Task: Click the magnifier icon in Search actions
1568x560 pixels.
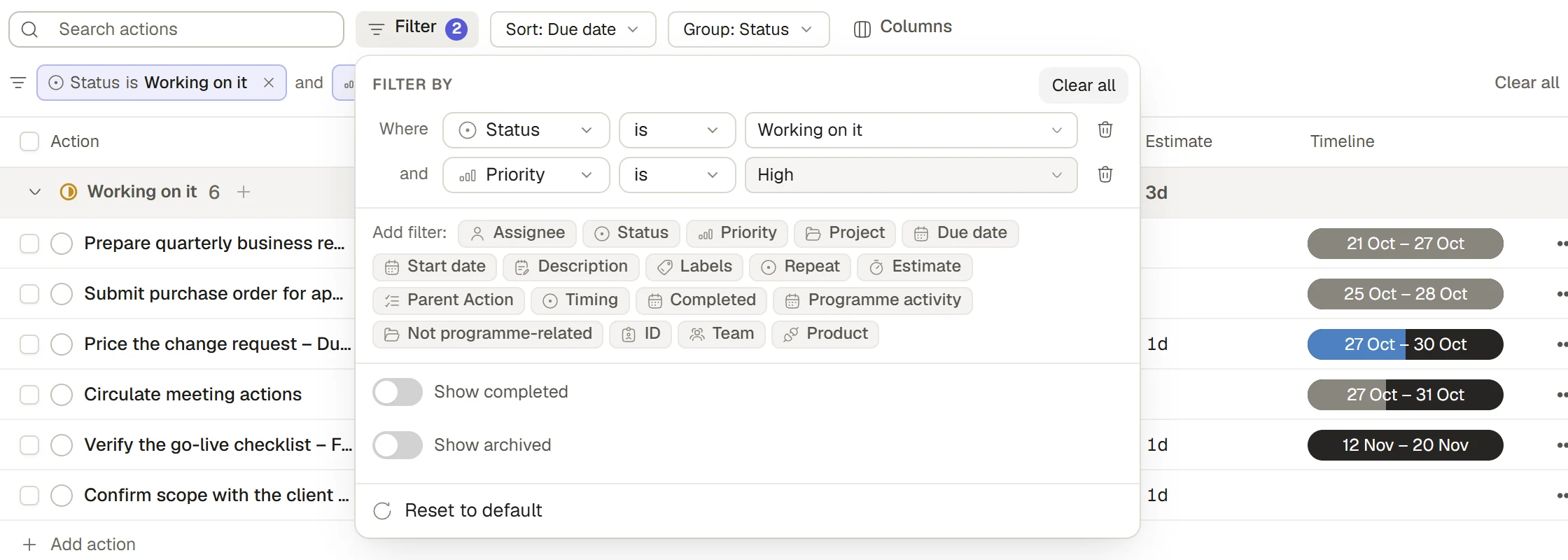Action: point(29,29)
